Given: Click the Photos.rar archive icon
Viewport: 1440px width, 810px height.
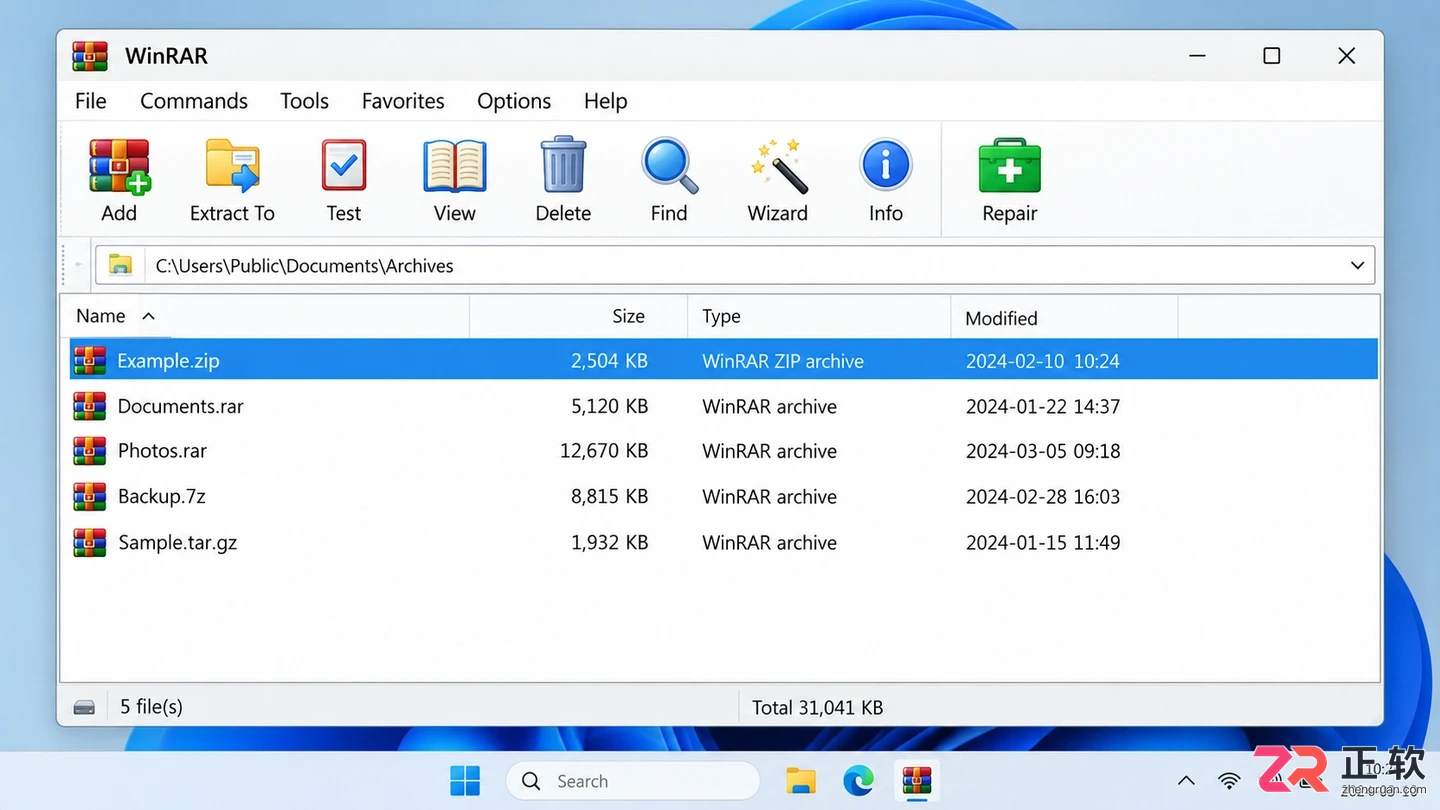Looking at the screenshot, I should click(x=90, y=451).
